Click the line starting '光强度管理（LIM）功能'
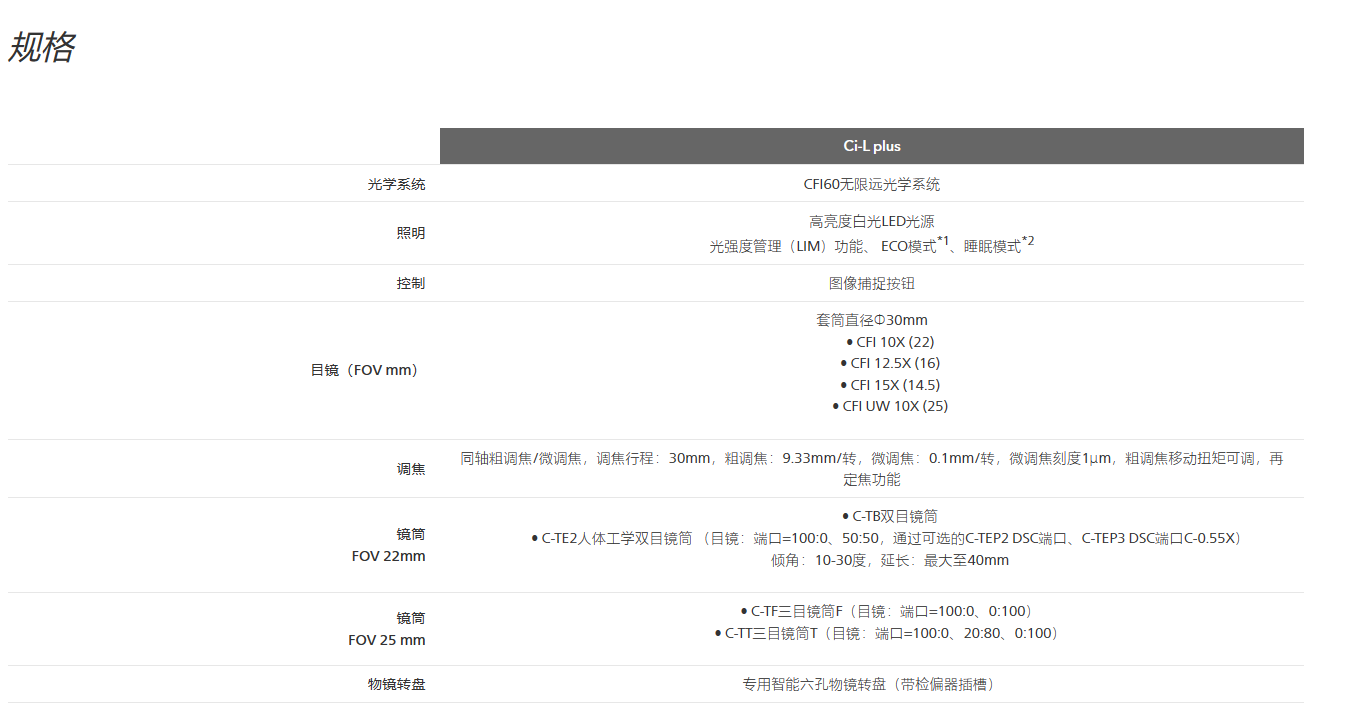 872,244
